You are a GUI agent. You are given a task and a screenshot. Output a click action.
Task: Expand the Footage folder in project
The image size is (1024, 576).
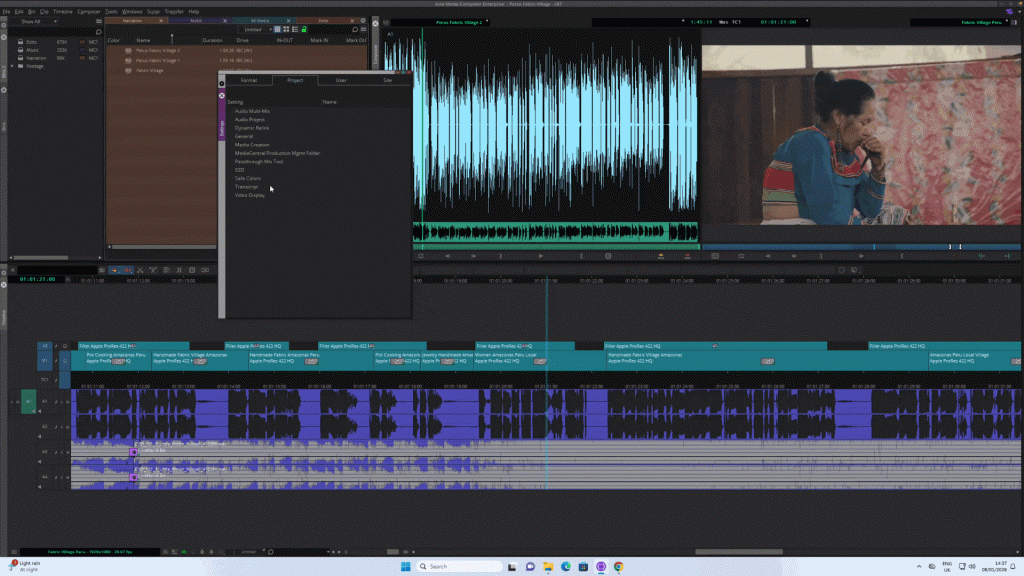point(14,66)
